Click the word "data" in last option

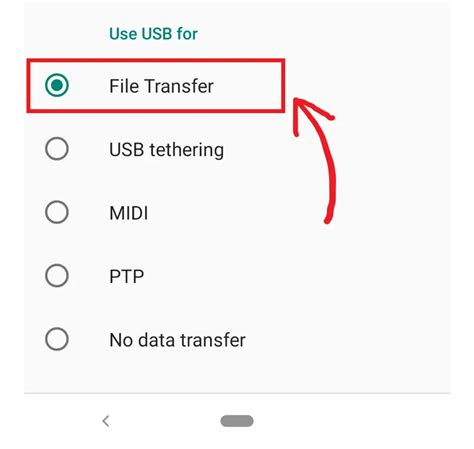(156, 340)
